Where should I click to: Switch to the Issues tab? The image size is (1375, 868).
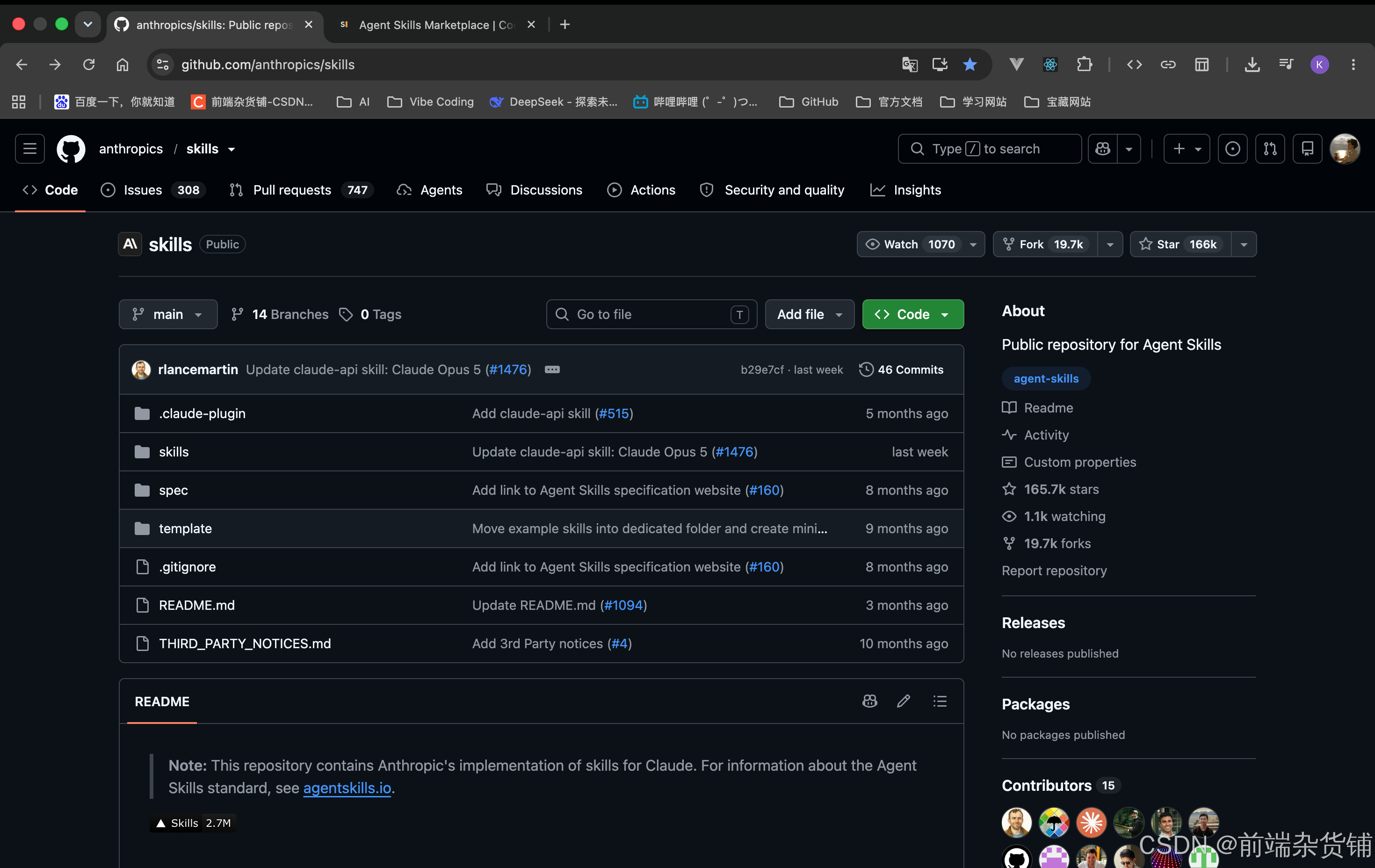[x=153, y=190]
